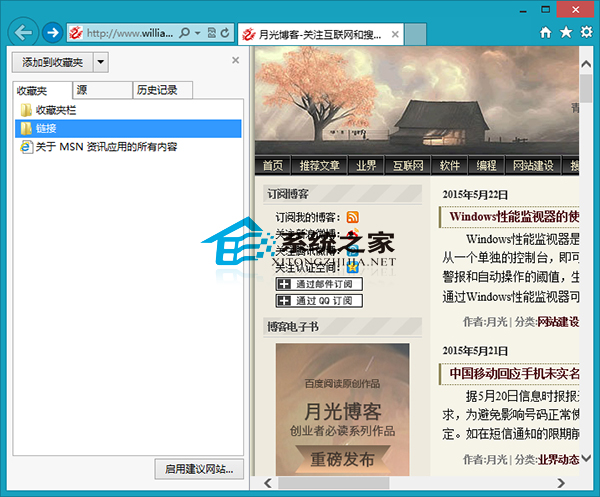Toggle the compatibility view icon

212,33
